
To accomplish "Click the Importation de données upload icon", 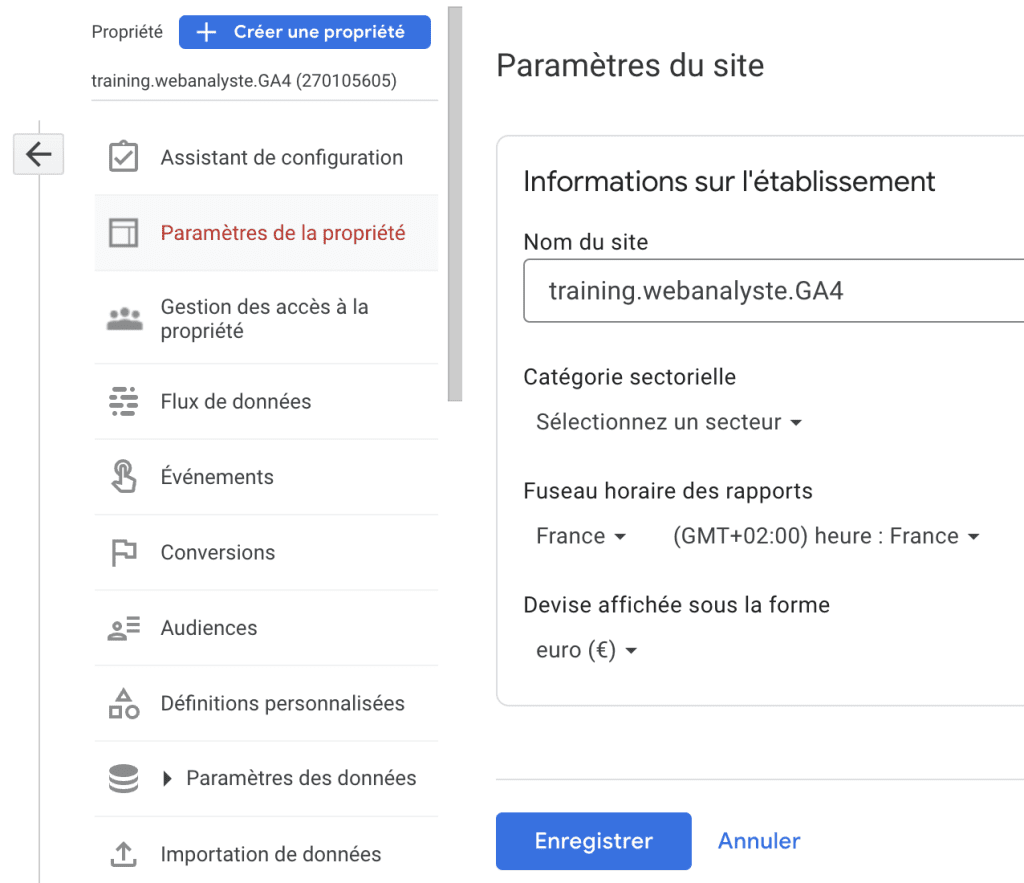I will (x=123, y=854).
